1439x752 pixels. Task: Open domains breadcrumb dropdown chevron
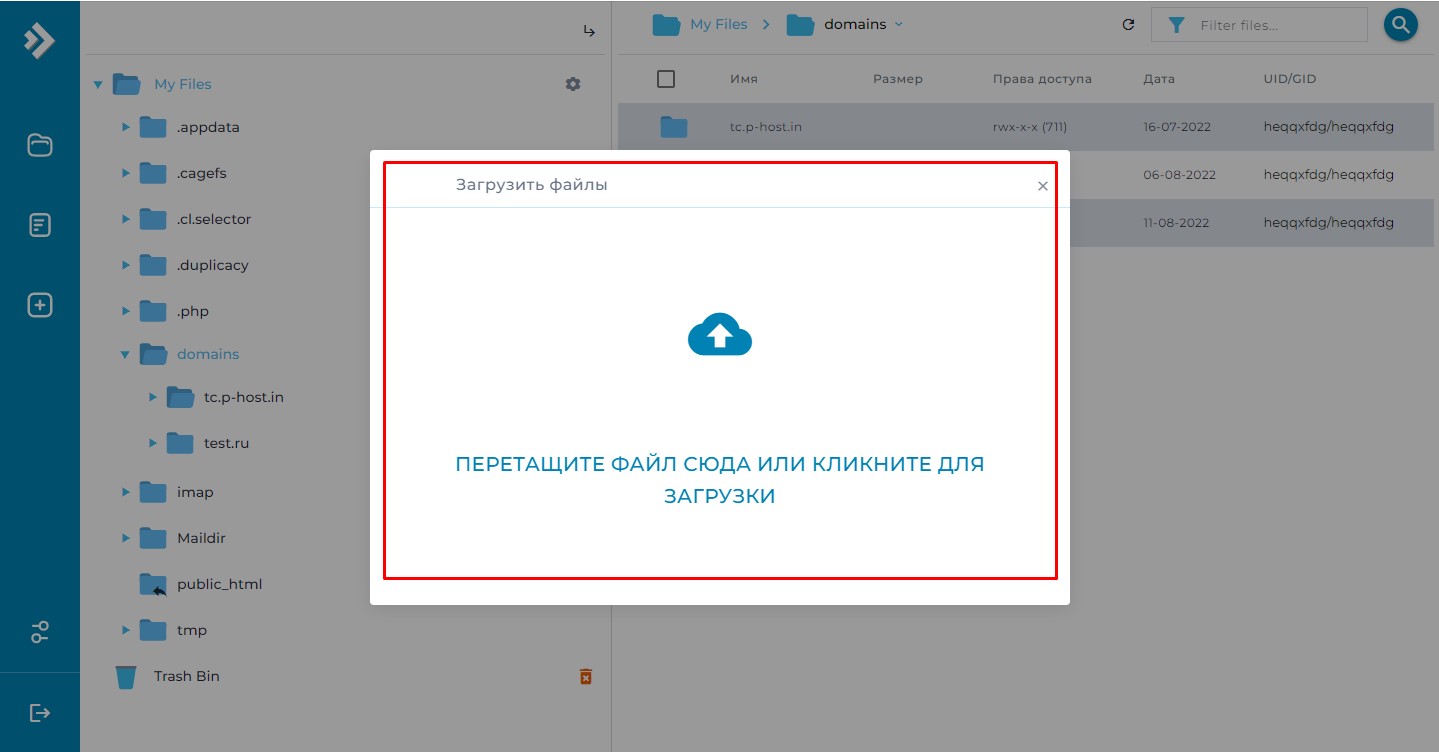point(898,24)
